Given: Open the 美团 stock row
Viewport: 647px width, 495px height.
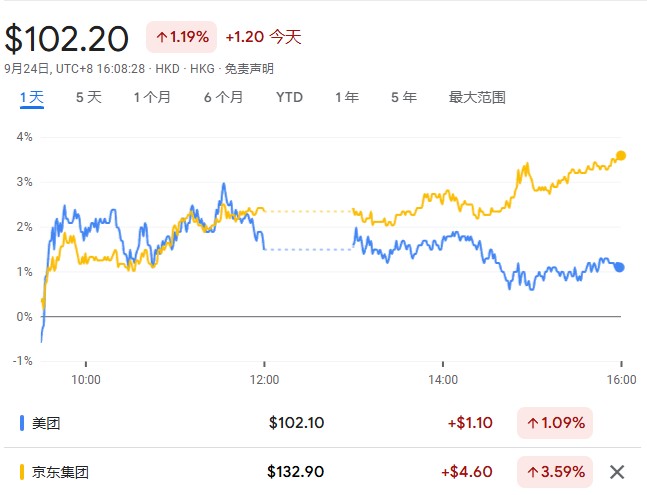Looking at the screenshot, I should [48, 423].
